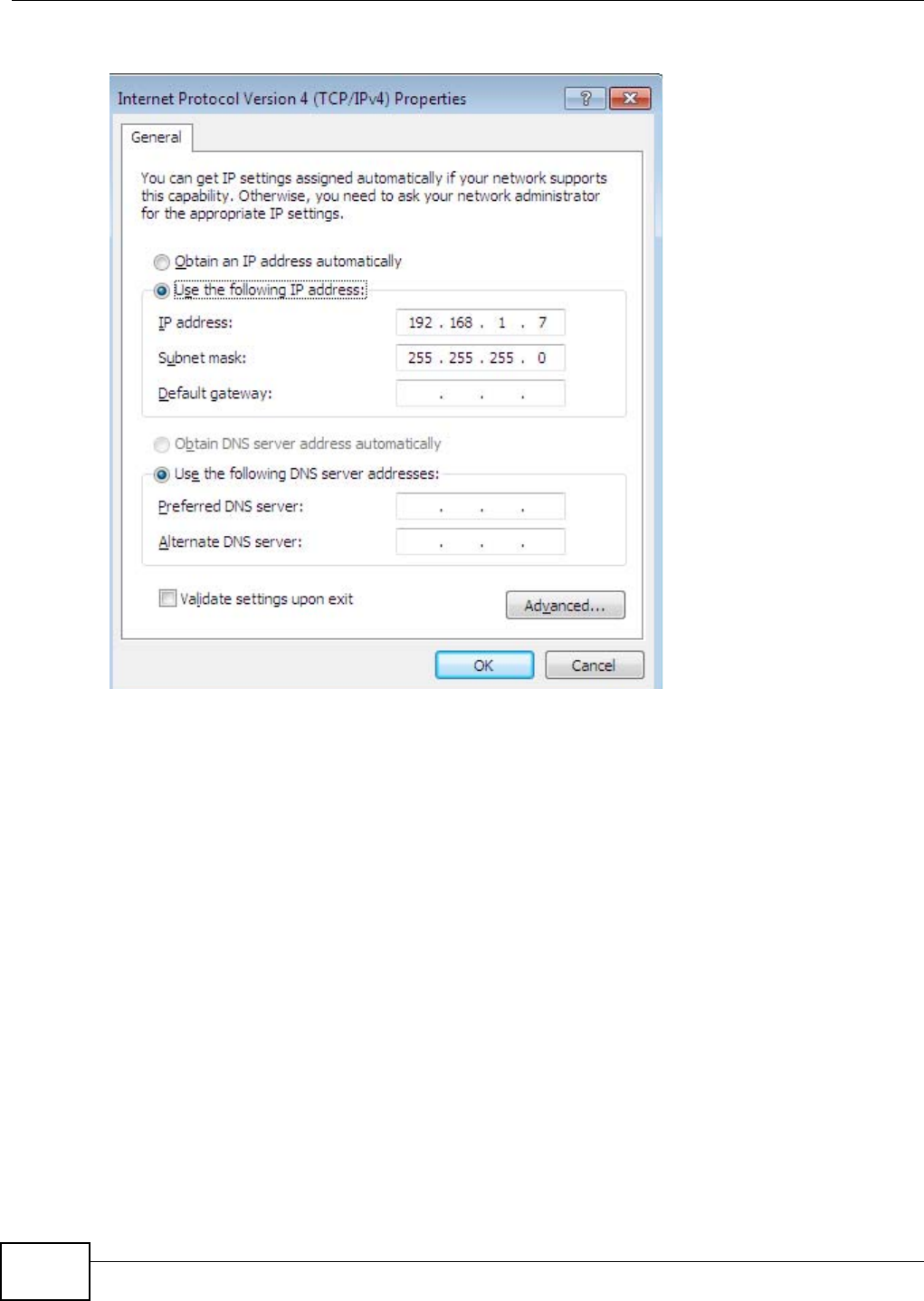Screen dimensions: 924x1301
Task: Focus the Alternate DNS server field
Action: pyautogui.click(x=481, y=541)
